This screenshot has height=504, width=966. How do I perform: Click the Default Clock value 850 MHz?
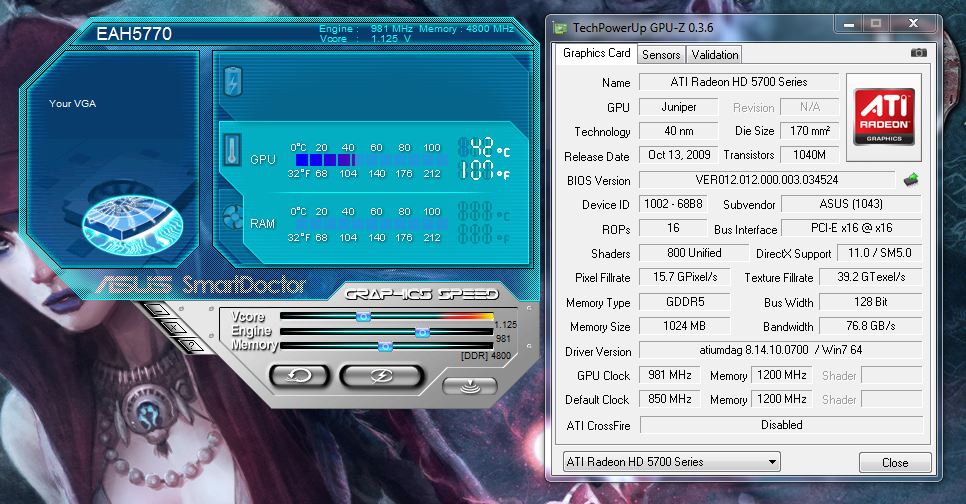pos(670,399)
